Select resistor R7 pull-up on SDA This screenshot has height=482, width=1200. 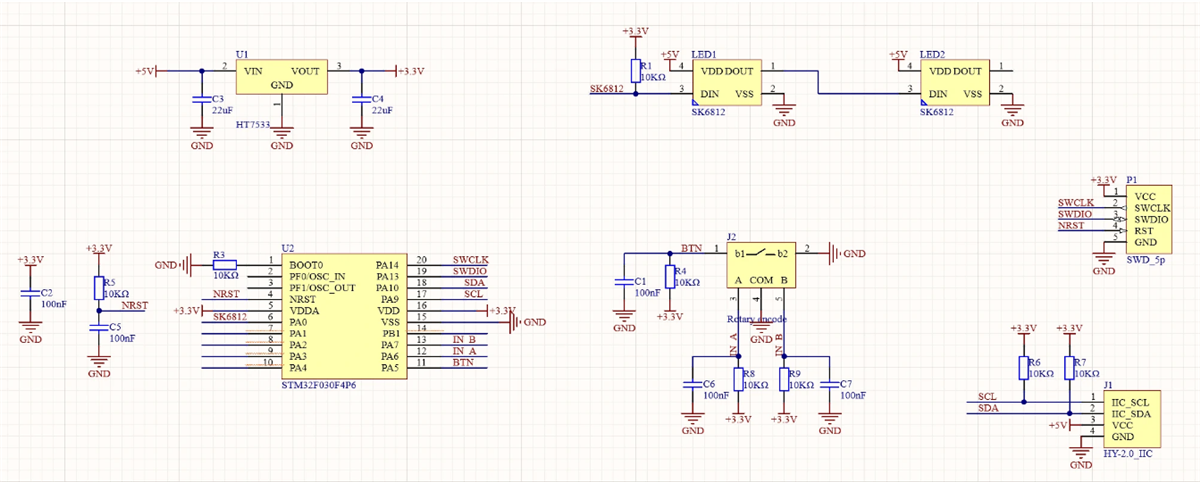[1069, 367]
